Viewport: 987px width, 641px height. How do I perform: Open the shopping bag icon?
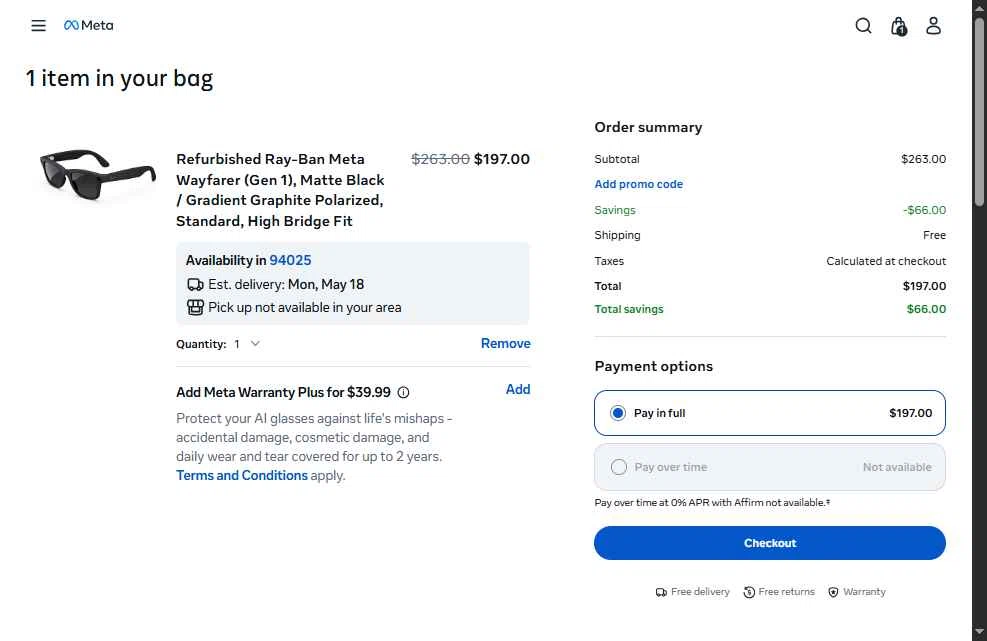point(899,26)
